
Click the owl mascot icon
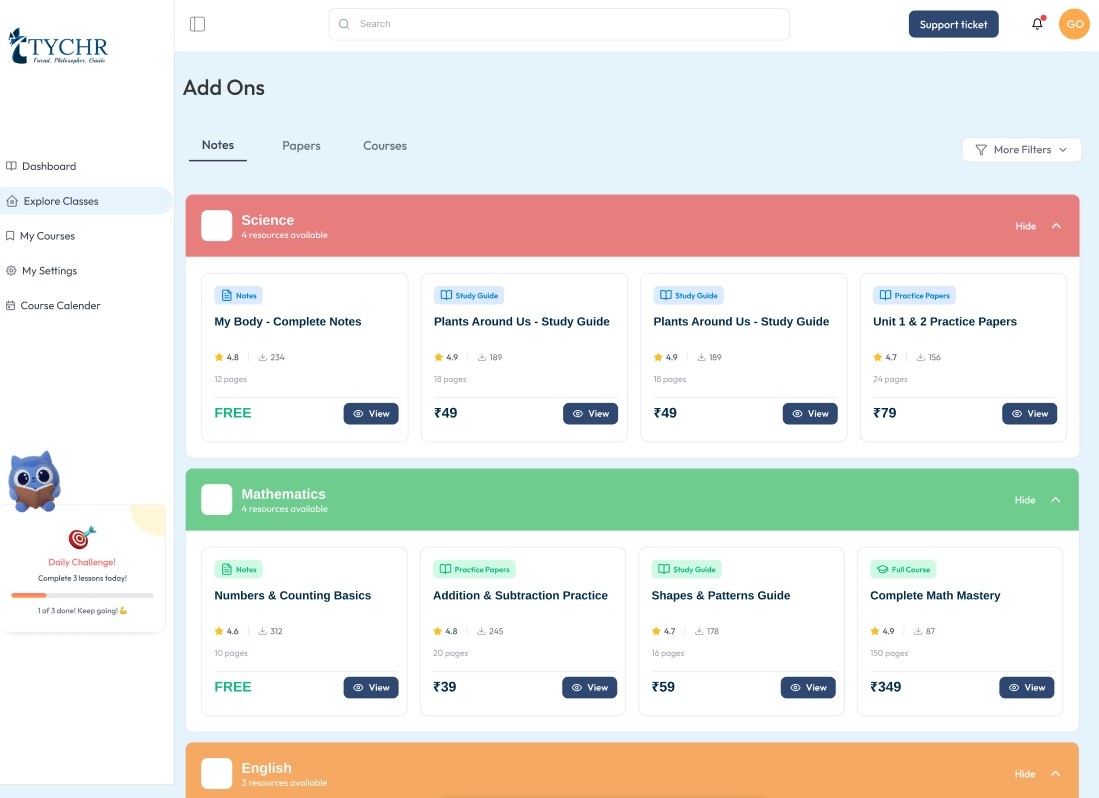[x=35, y=481]
